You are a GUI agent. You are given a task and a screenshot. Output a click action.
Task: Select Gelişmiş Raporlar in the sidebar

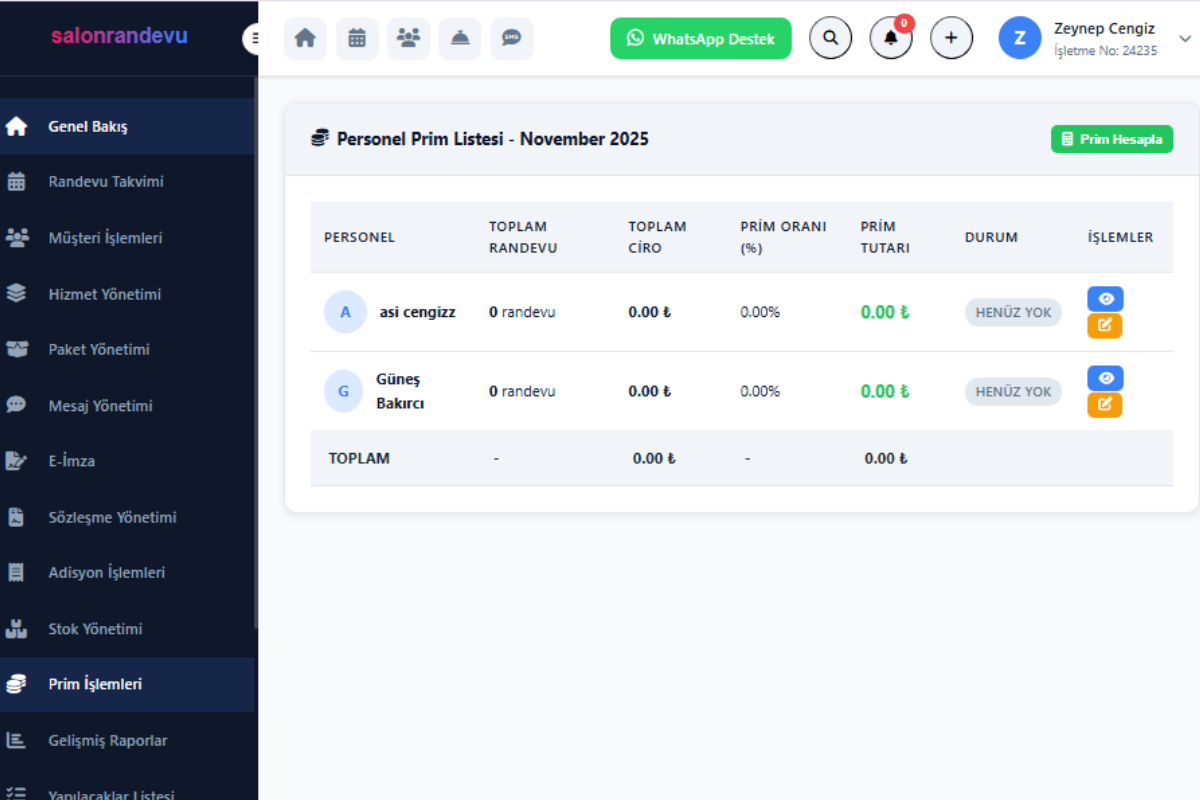(x=108, y=741)
